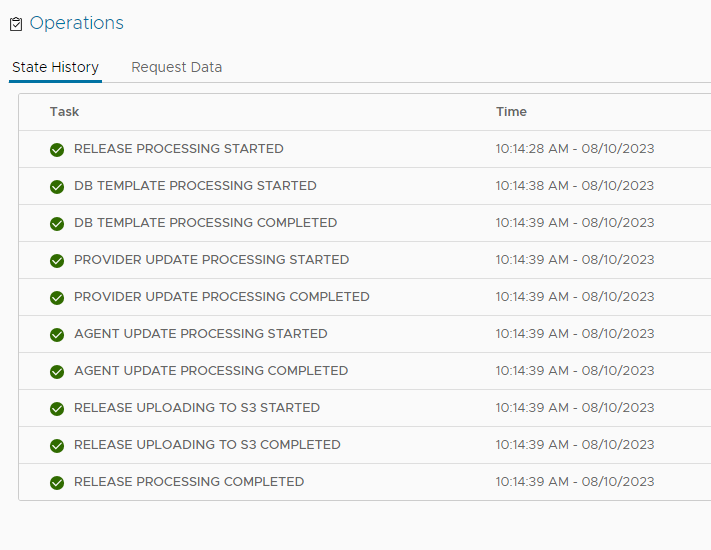Click green checkmark for PROVIDER UPDATE PROCESSING STARTED
711x550 pixels.
[57, 260]
